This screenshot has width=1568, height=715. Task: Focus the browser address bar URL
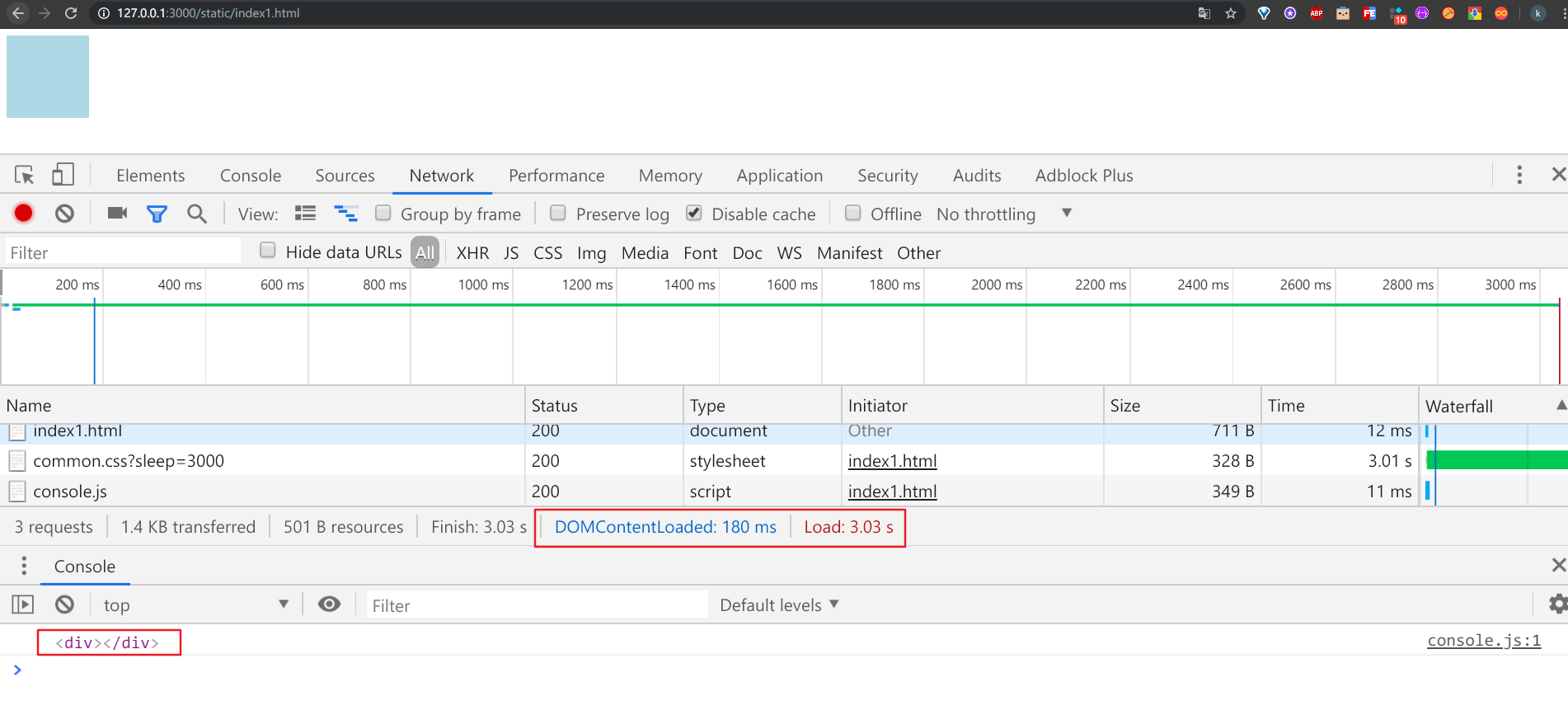(x=208, y=13)
